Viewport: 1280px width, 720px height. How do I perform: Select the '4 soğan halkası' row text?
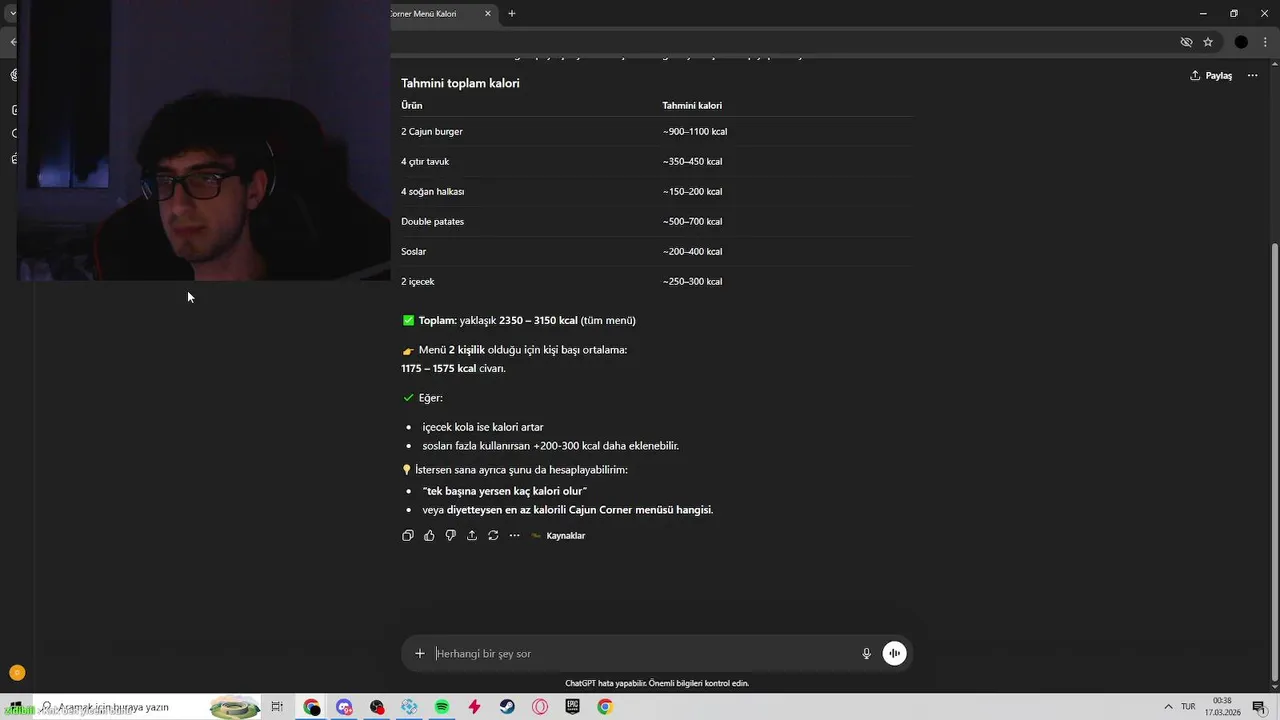tap(433, 192)
